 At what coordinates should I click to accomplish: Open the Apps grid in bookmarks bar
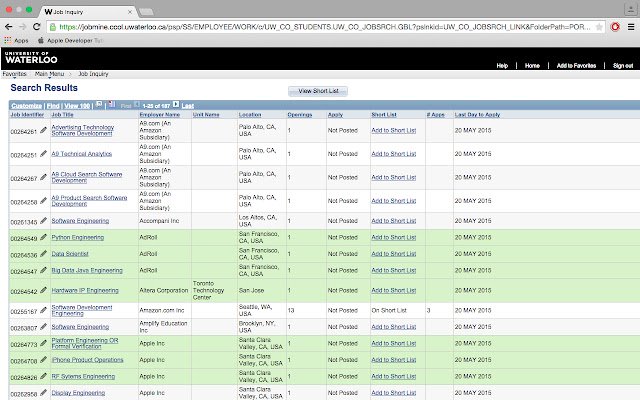pyautogui.click(x=16, y=40)
